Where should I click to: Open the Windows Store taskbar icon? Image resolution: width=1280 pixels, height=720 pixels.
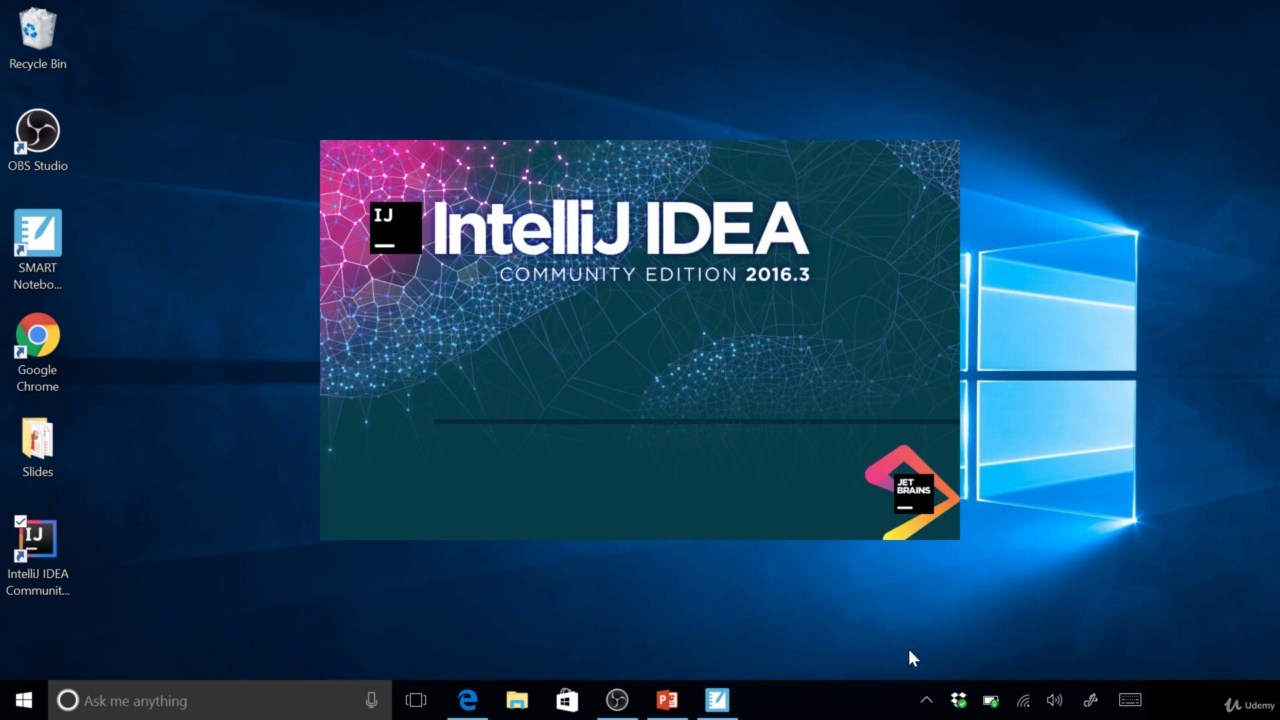567,700
